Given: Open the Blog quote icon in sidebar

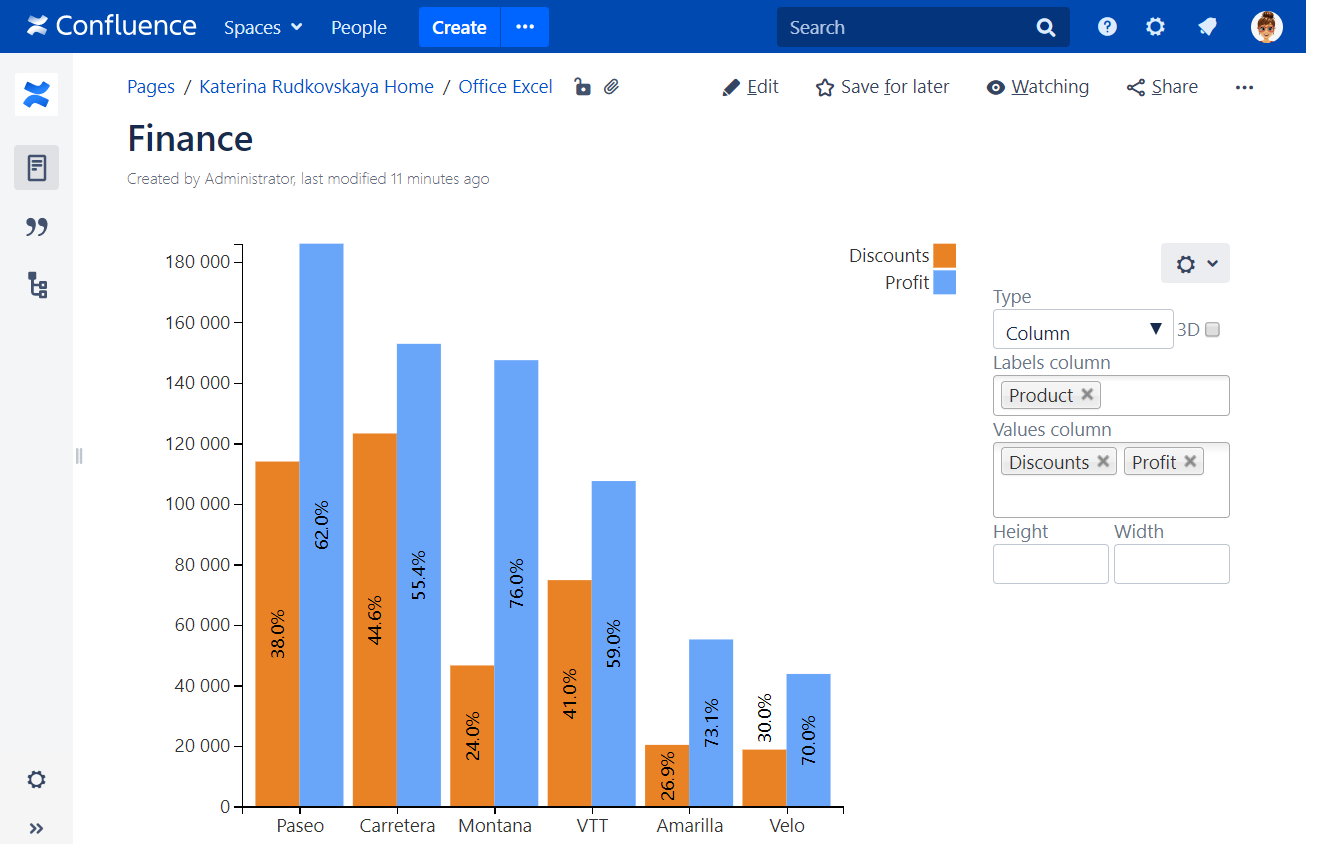Looking at the screenshot, I should [37, 227].
